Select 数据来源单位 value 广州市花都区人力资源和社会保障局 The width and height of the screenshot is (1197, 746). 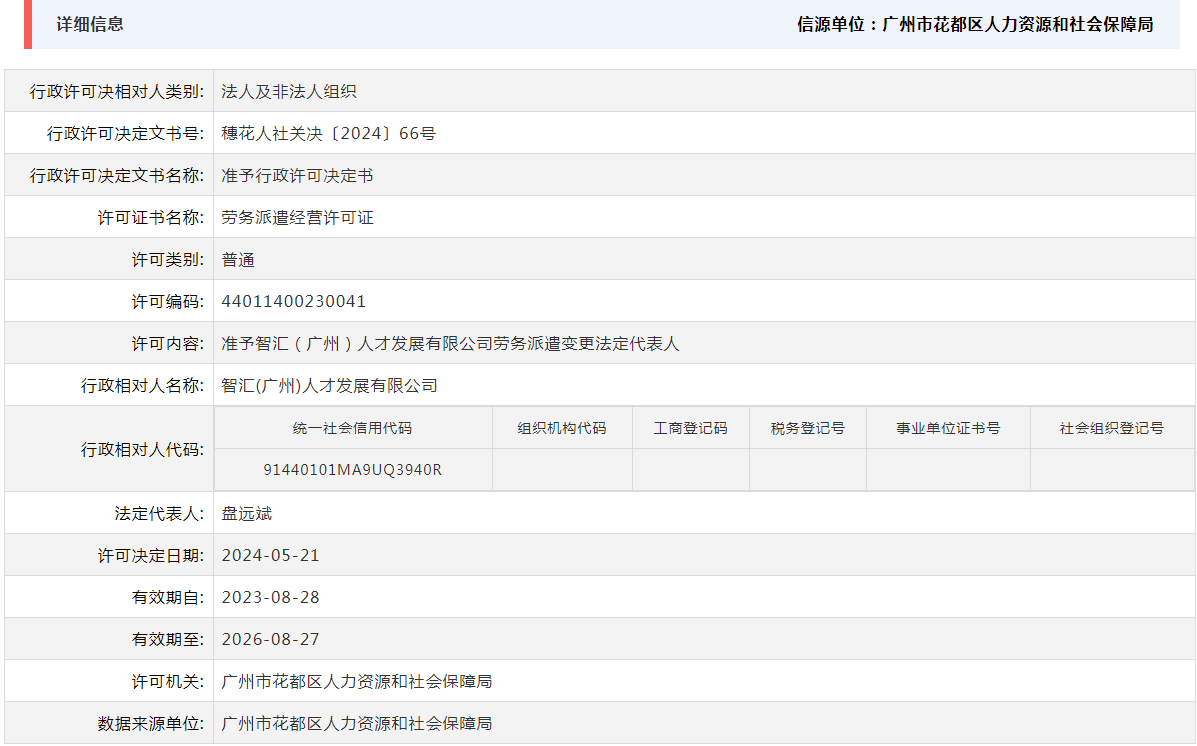click(357, 724)
